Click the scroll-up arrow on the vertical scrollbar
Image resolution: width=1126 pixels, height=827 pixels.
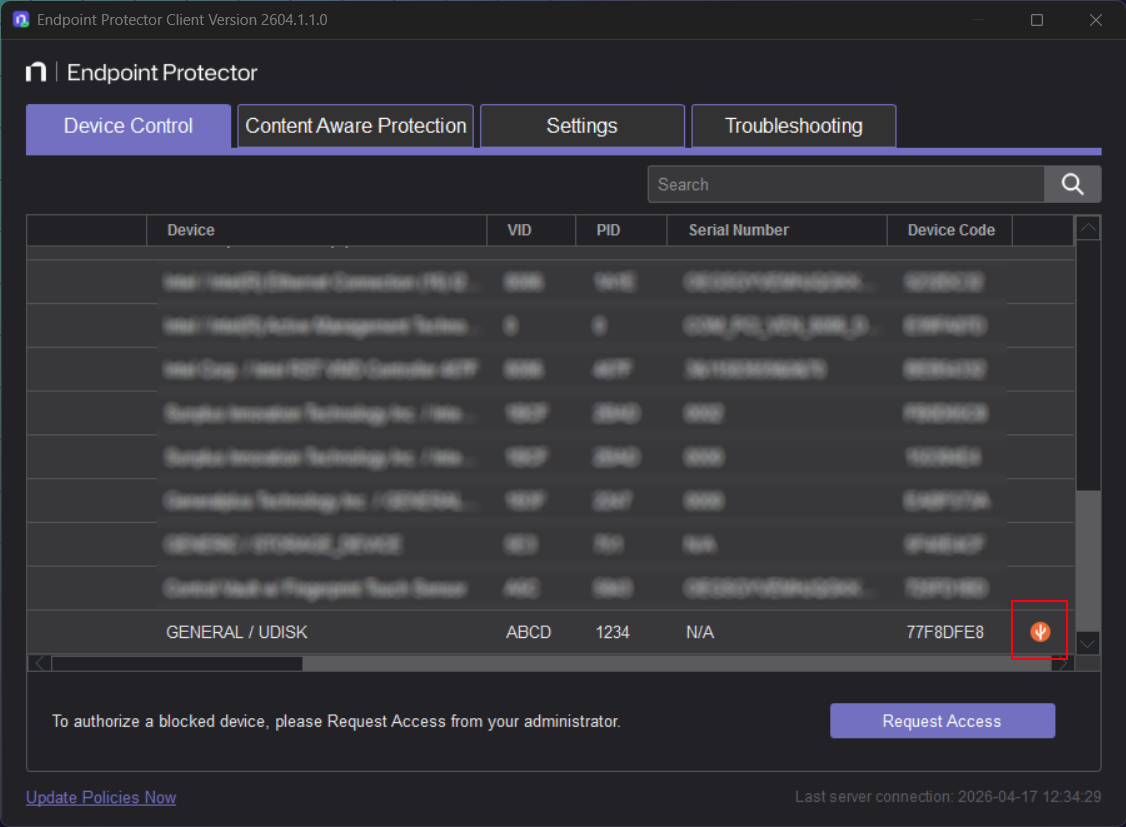pos(1088,228)
